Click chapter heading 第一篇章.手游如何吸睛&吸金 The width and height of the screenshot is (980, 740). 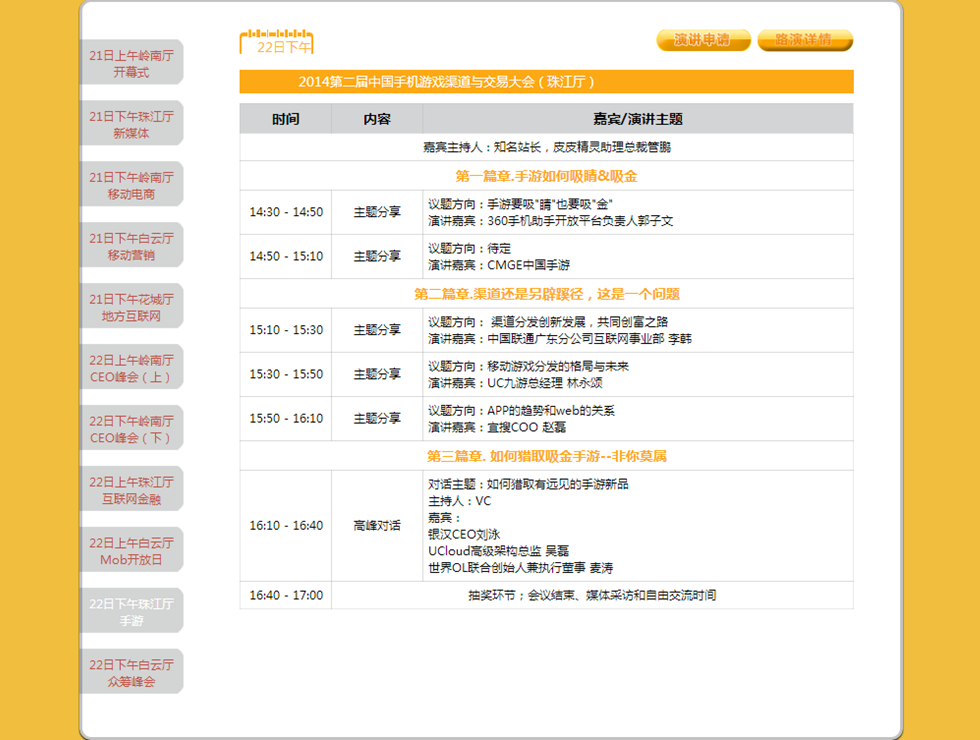coord(546,176)
